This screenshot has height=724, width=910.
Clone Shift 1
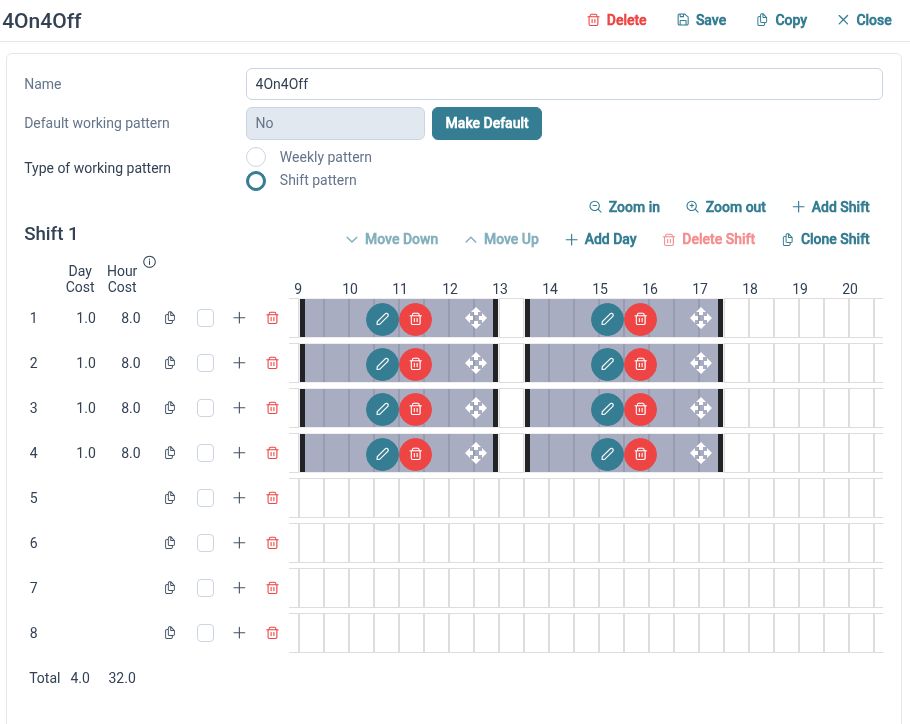[825, 239]
